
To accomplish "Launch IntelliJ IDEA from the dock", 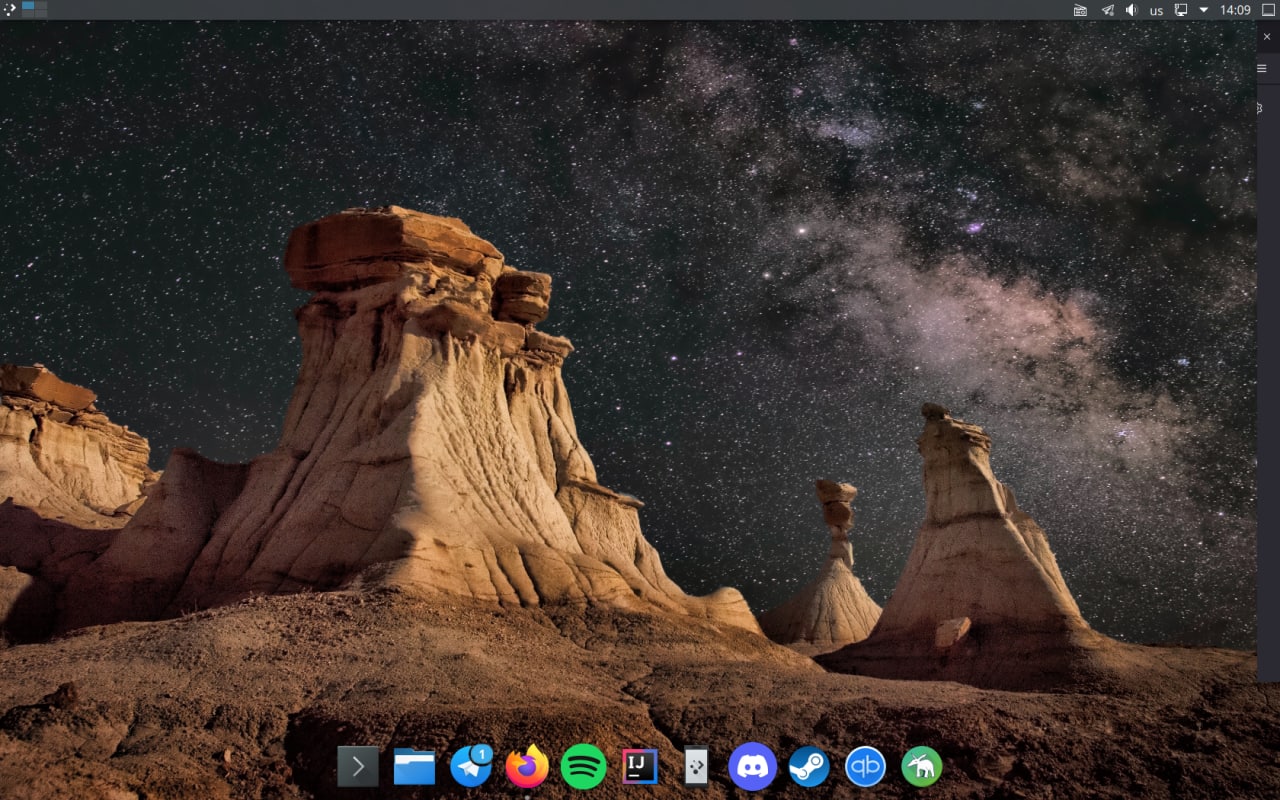I will coord(640,766).
